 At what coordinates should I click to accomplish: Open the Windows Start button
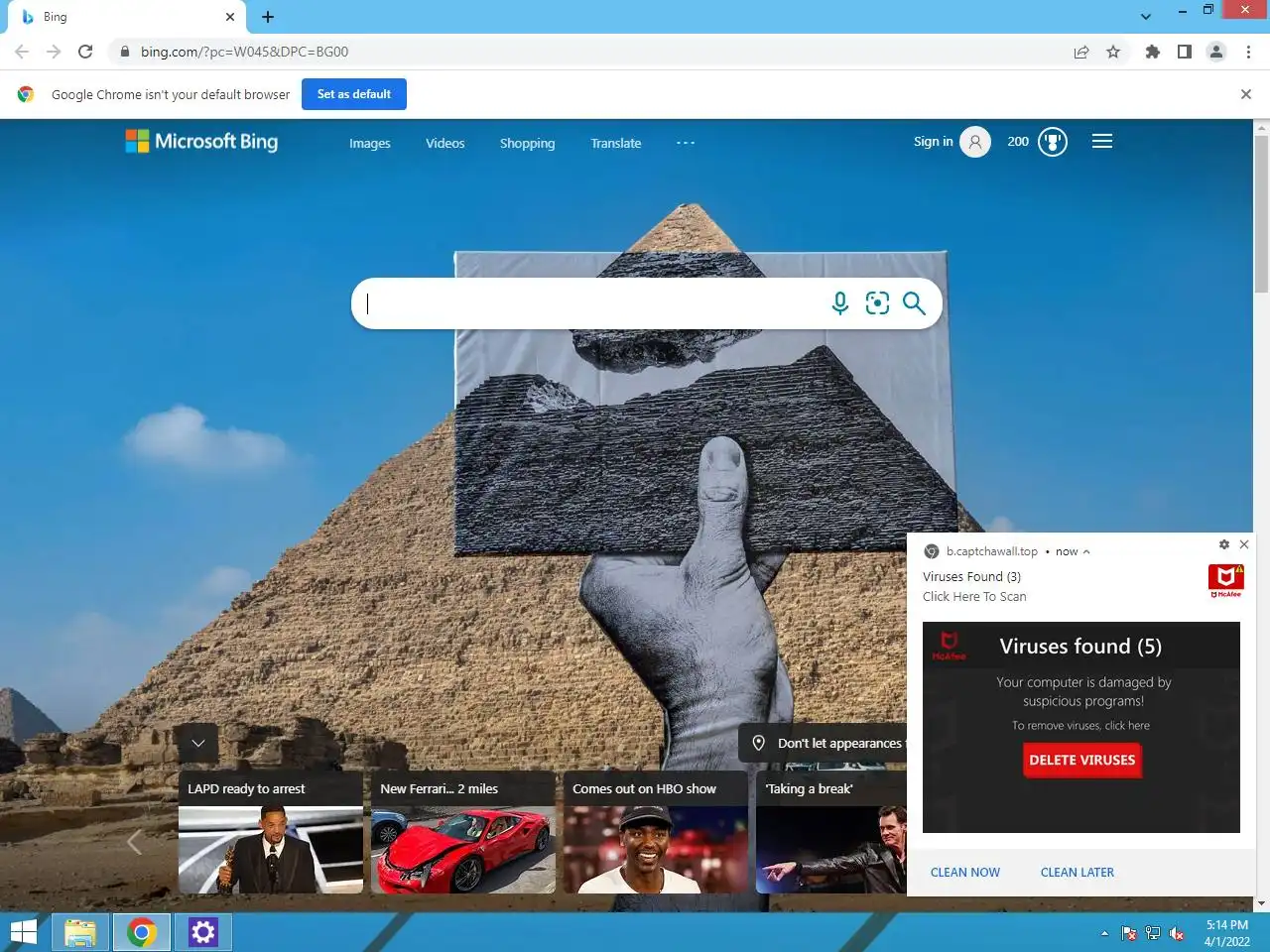pos(24,932)
